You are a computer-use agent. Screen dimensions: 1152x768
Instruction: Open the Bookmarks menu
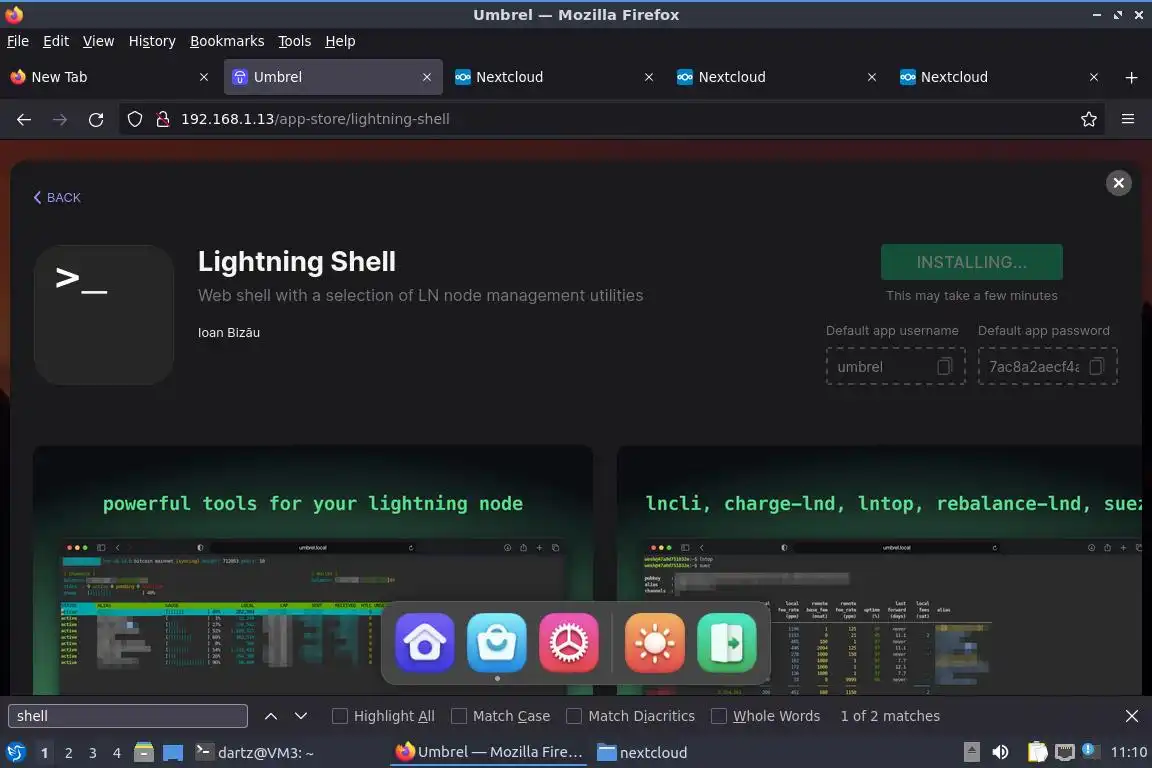(x=227, y=41)
